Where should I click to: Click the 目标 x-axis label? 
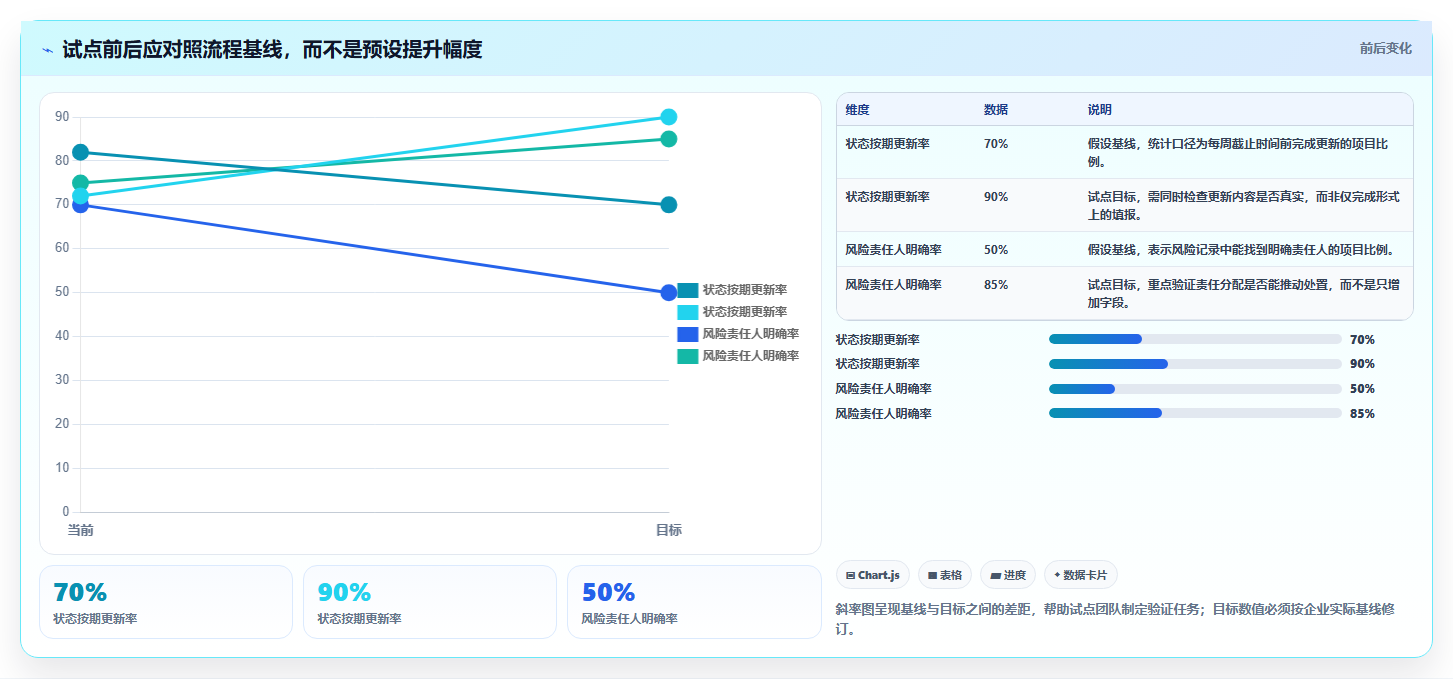(669, 530)
